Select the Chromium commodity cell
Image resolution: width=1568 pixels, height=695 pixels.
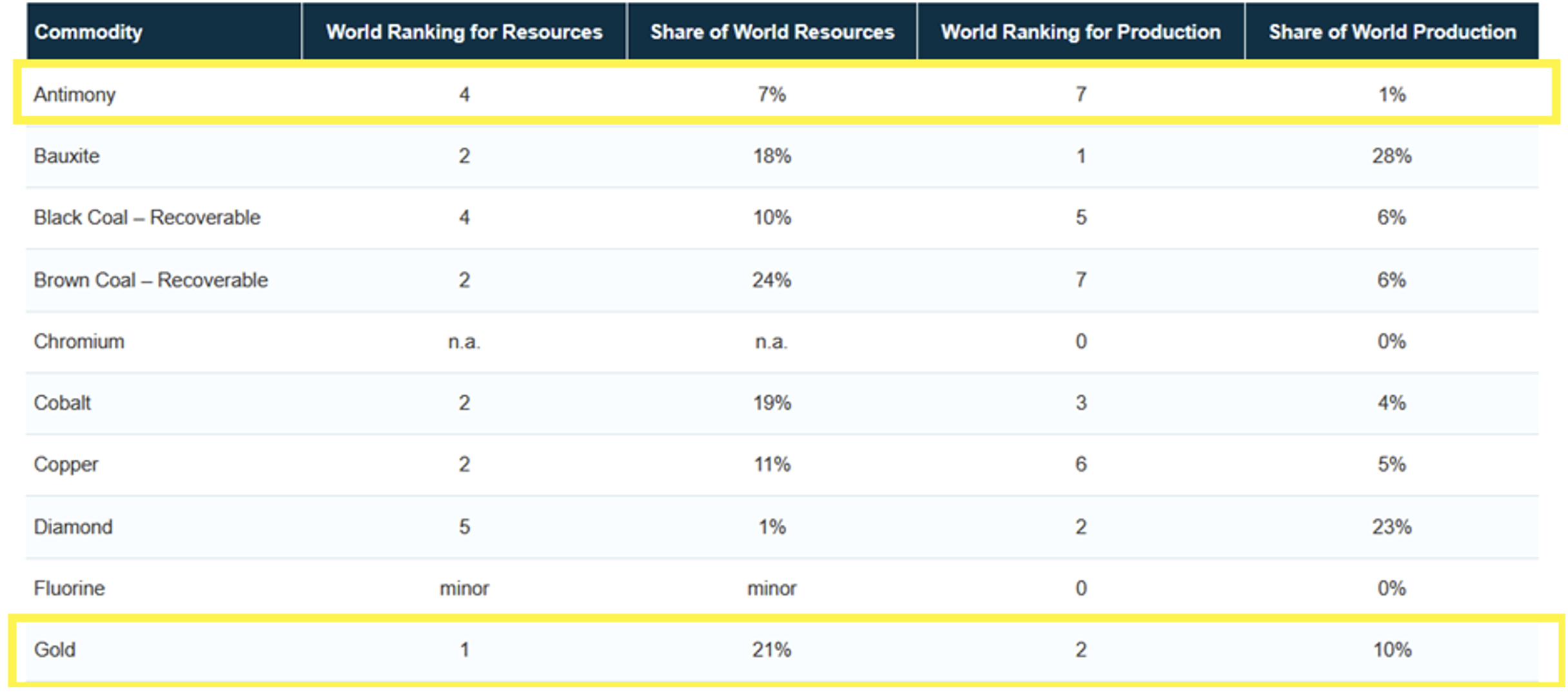79,341
